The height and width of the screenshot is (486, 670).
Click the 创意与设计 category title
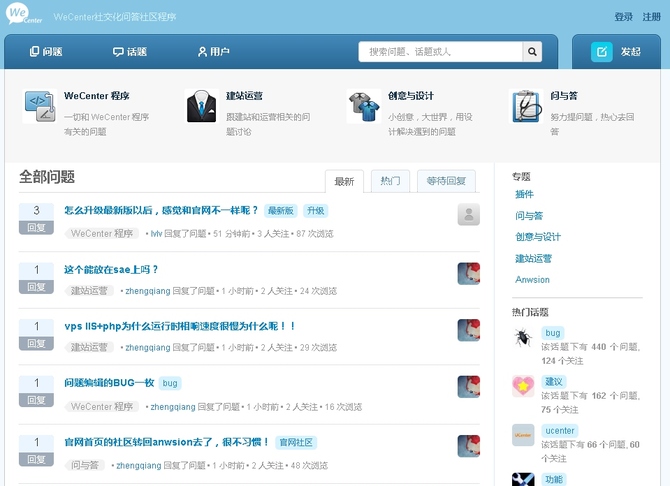point(411,96)
